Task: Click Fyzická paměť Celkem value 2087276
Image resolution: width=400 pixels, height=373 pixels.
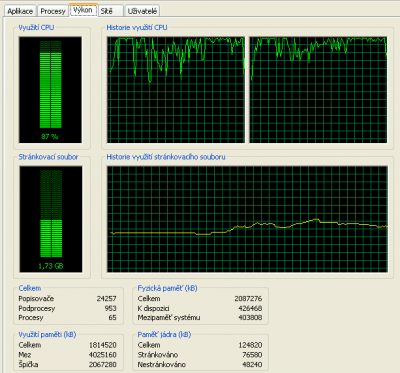Action: [248, 298]
